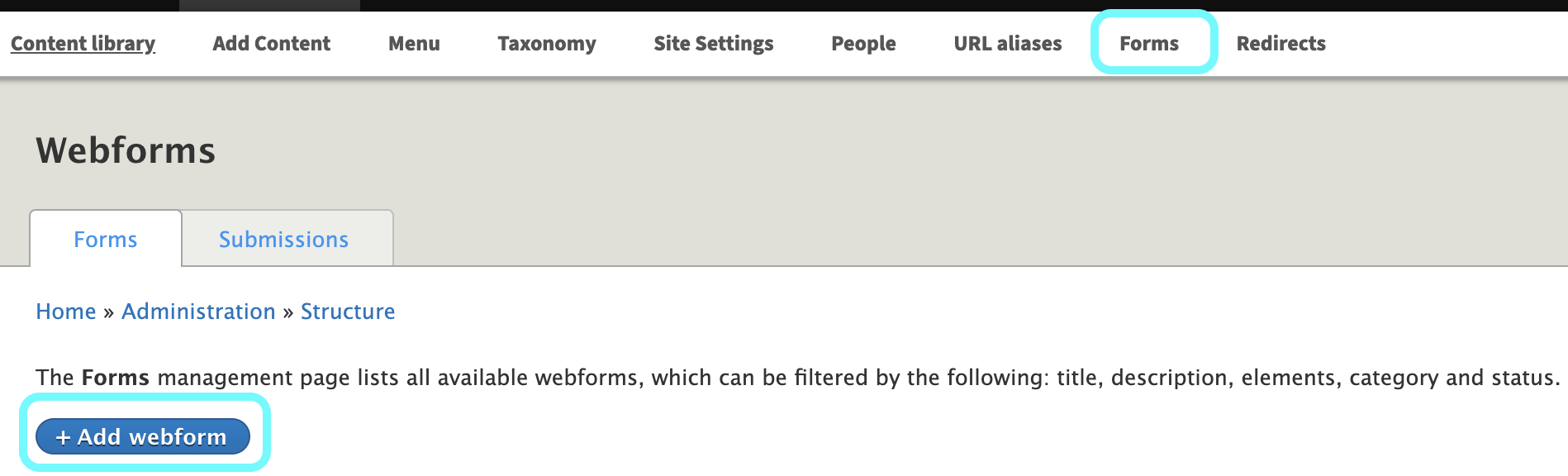Click the People menu item

click(863, 43)
